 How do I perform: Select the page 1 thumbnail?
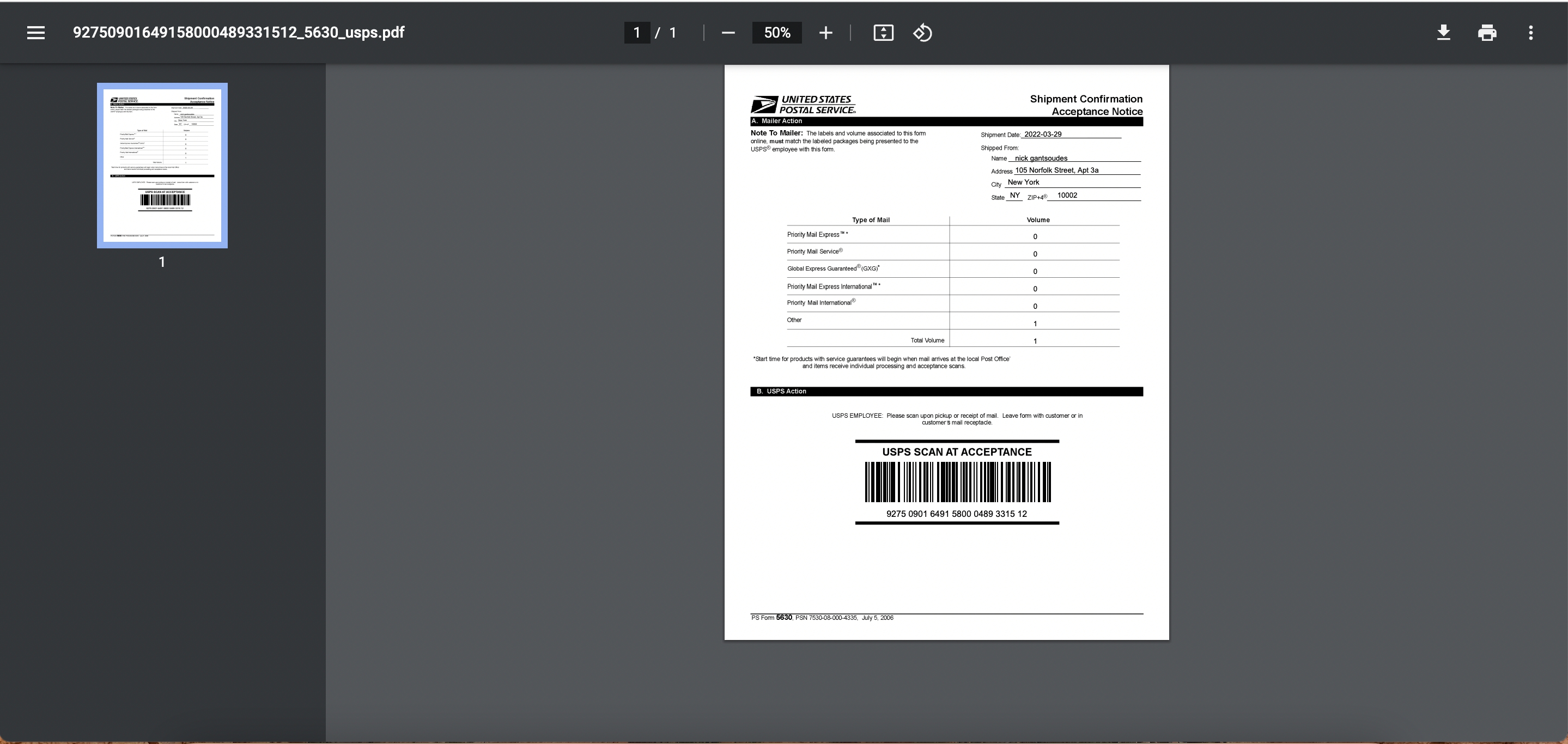click(162, 166)
